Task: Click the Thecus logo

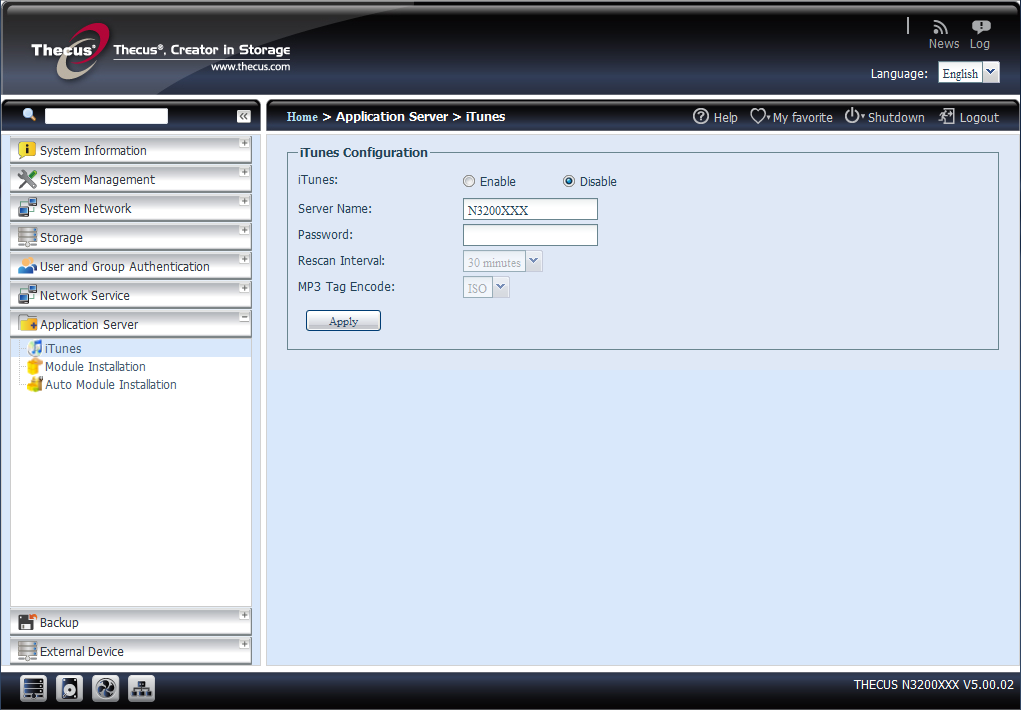Action: click(x=70, y=51)
